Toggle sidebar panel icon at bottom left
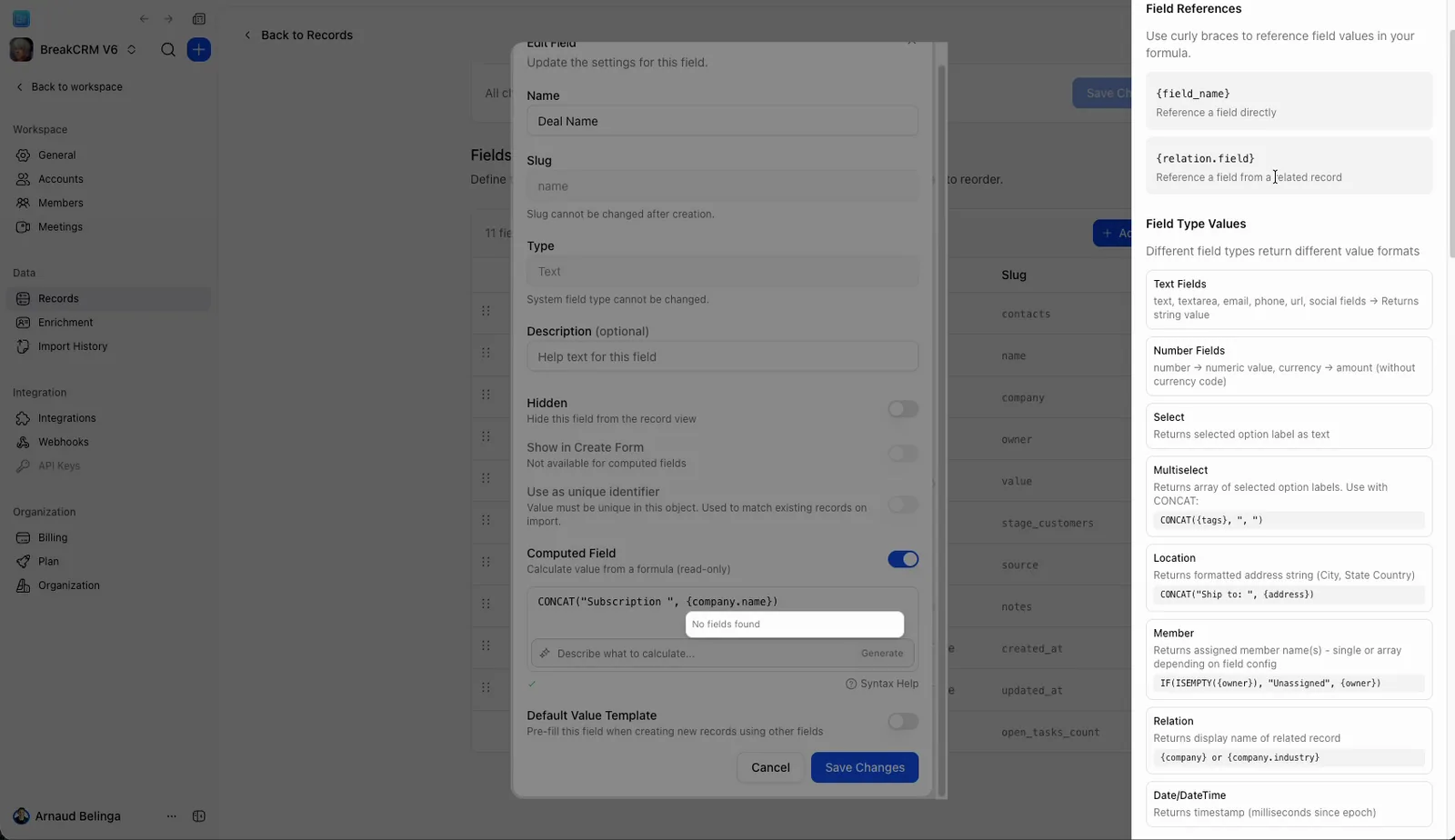This screenshot has width=1455, height=840. (199, 816)
